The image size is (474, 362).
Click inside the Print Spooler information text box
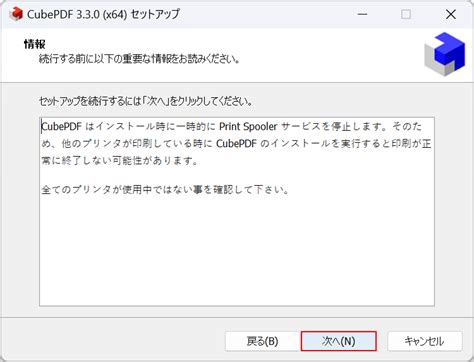(237, 211)
